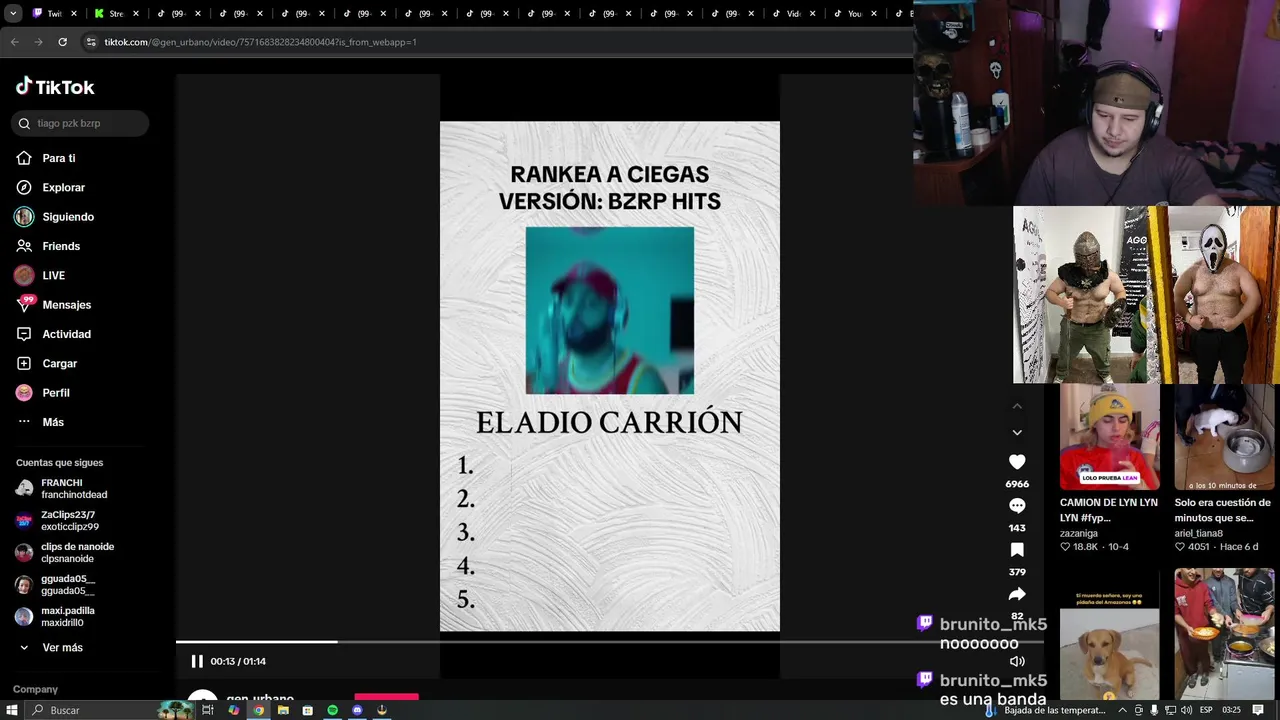Open the Más options menu
This screenshot has height=720, width=1280.
coord(40,422)
